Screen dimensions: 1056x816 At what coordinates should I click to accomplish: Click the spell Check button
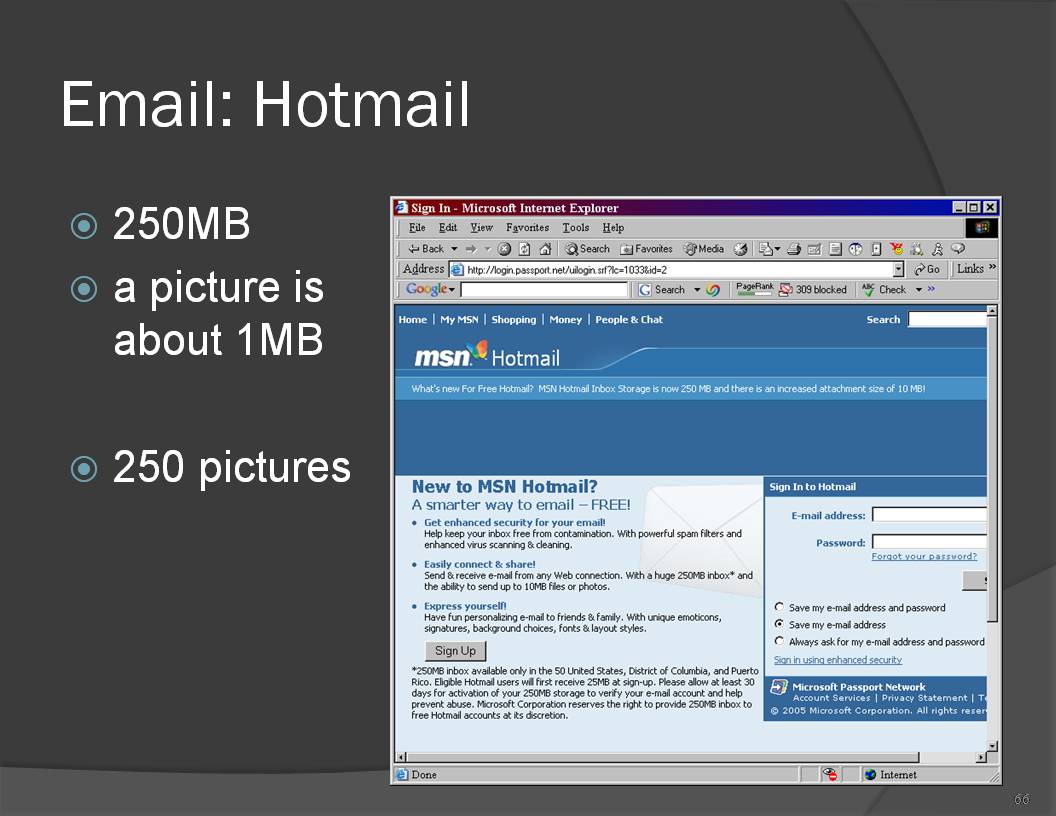(884, 290)
